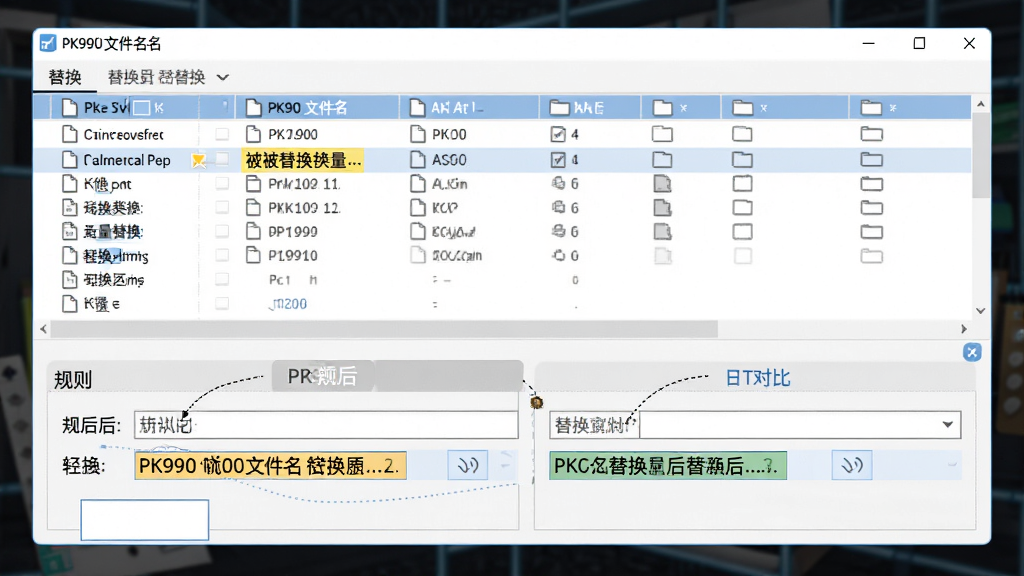Click gray document icon in PKK109 12 row
This screenshot has width=1024, height=576.
click(x=662, y=208)
